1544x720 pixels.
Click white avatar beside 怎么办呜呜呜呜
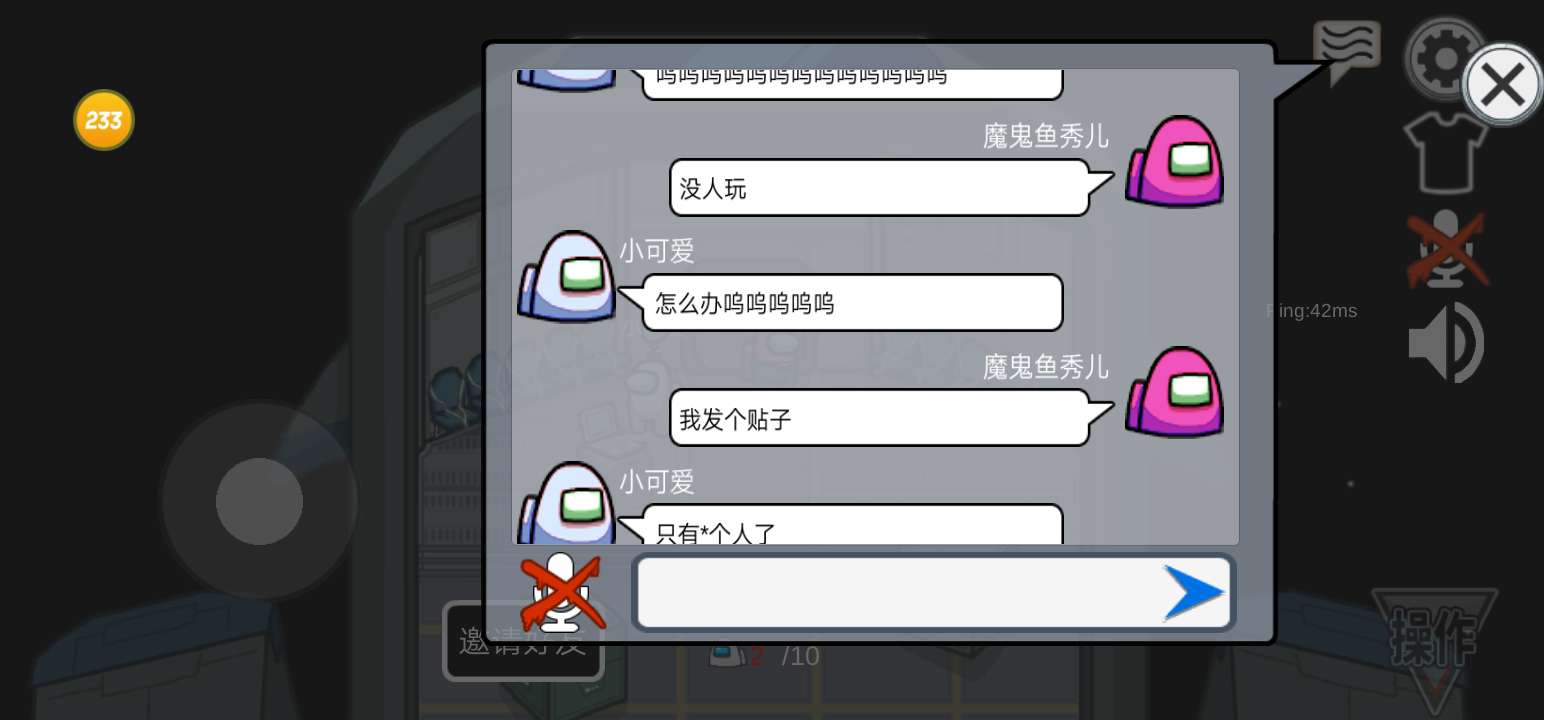pyautogui.click(x=566, y=277)
